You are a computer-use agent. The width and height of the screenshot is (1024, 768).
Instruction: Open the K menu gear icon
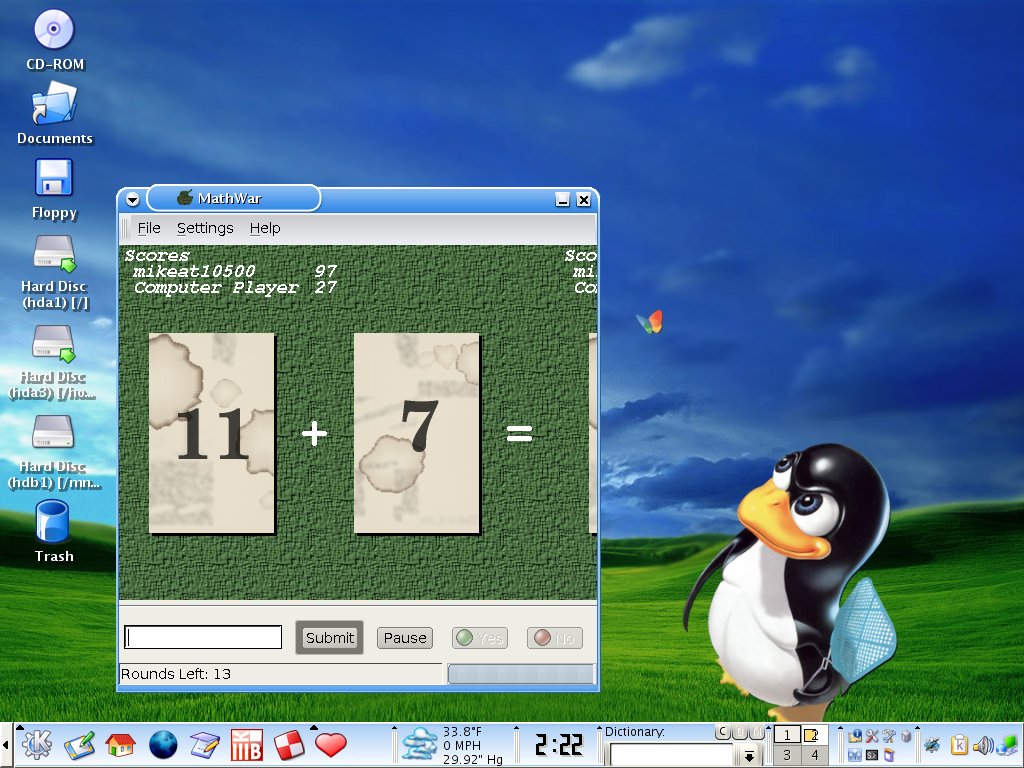point(37,744)
